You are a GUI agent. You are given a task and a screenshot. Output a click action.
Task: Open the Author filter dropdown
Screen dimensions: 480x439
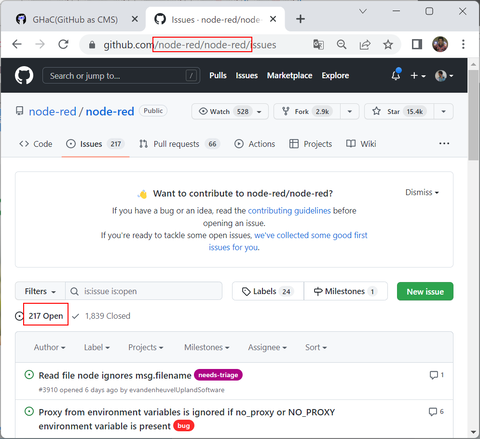[x=49, y=347]
